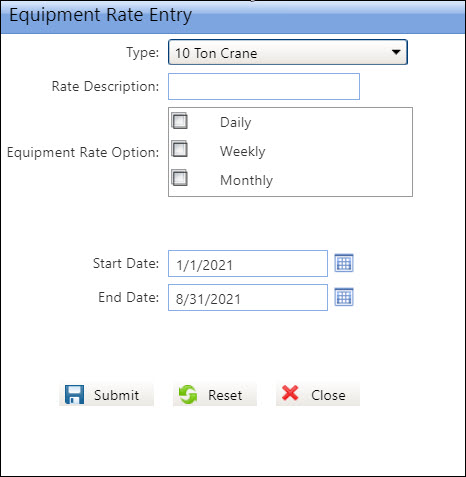This screenshot has width=466, height=477.
Task: Close the Equipment Rate Entry dialog
Action: tap(318, 395)
